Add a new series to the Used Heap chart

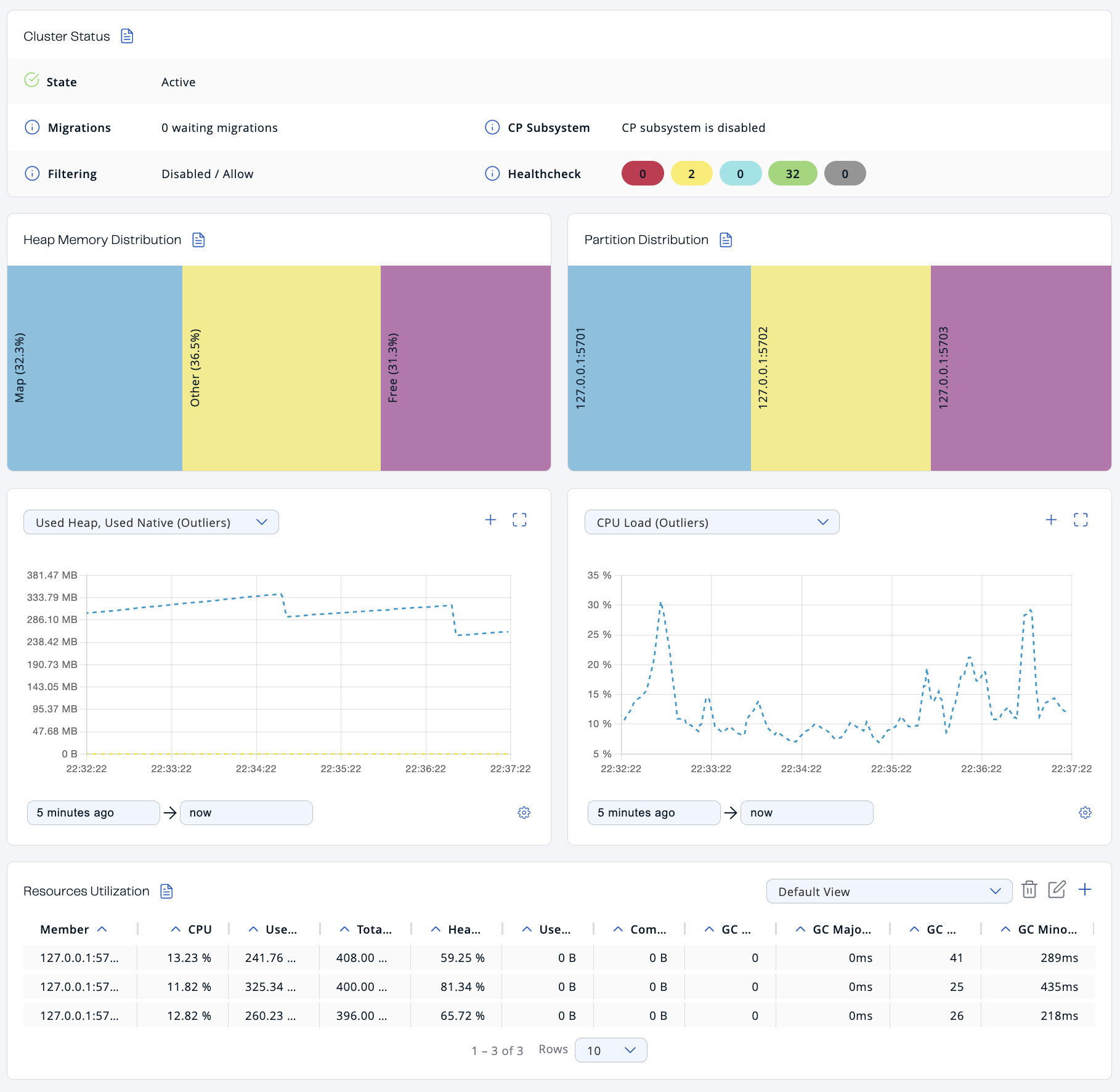[490, 520]
